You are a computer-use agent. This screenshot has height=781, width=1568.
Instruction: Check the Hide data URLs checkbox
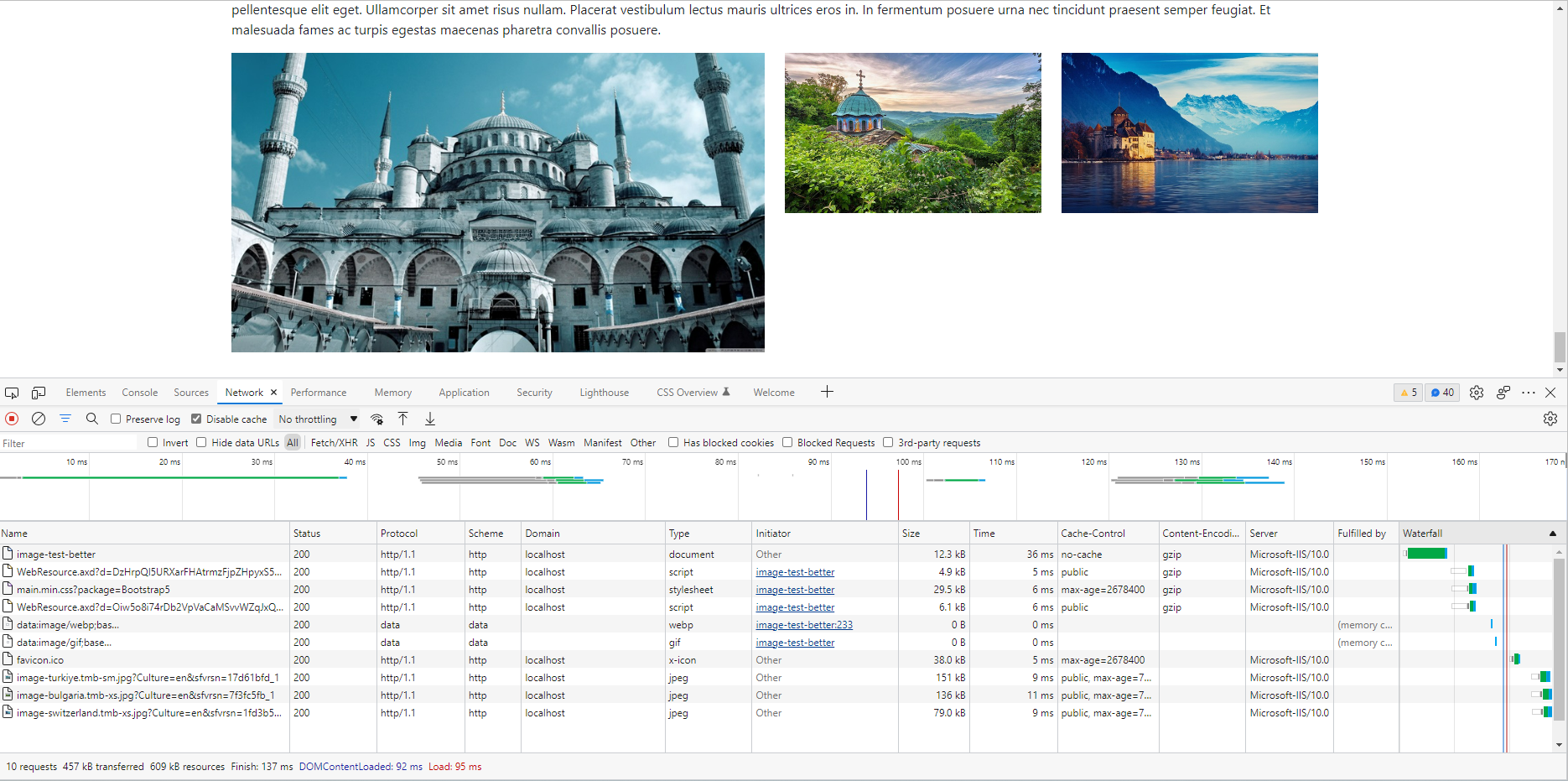tap(201, 442)
